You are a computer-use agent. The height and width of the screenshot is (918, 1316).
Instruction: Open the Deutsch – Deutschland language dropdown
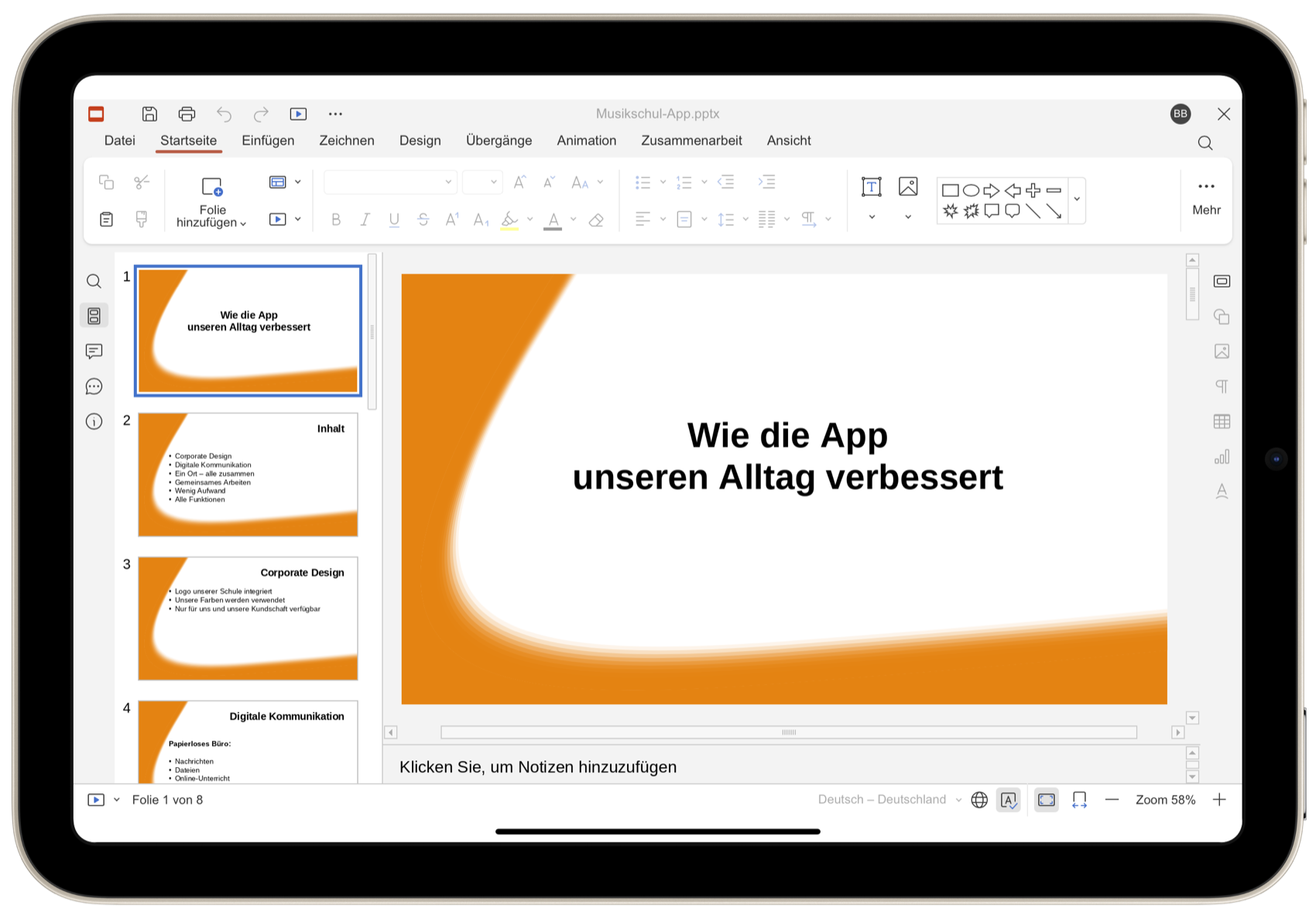click(x=889, y=800)
